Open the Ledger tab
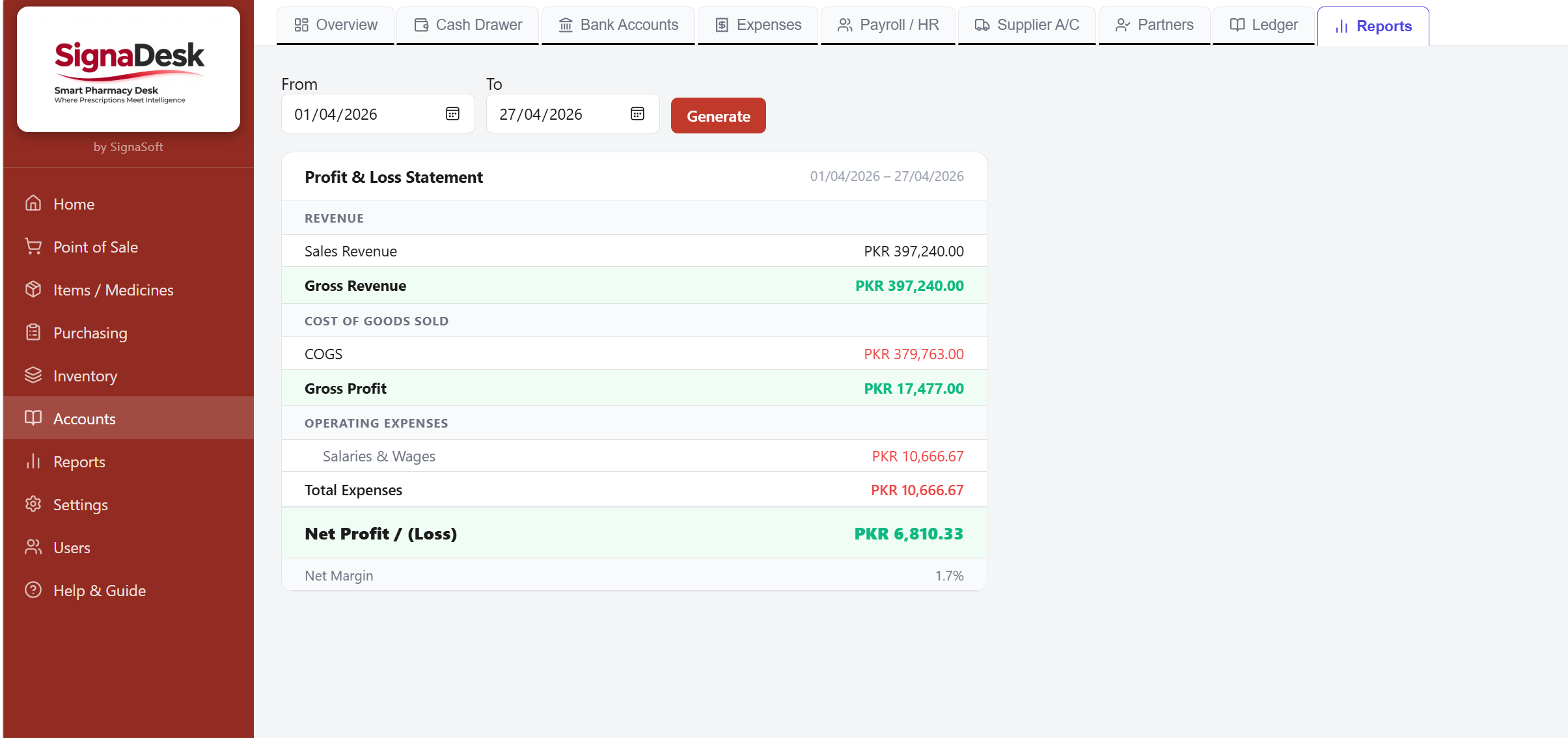 point(1263,25)
